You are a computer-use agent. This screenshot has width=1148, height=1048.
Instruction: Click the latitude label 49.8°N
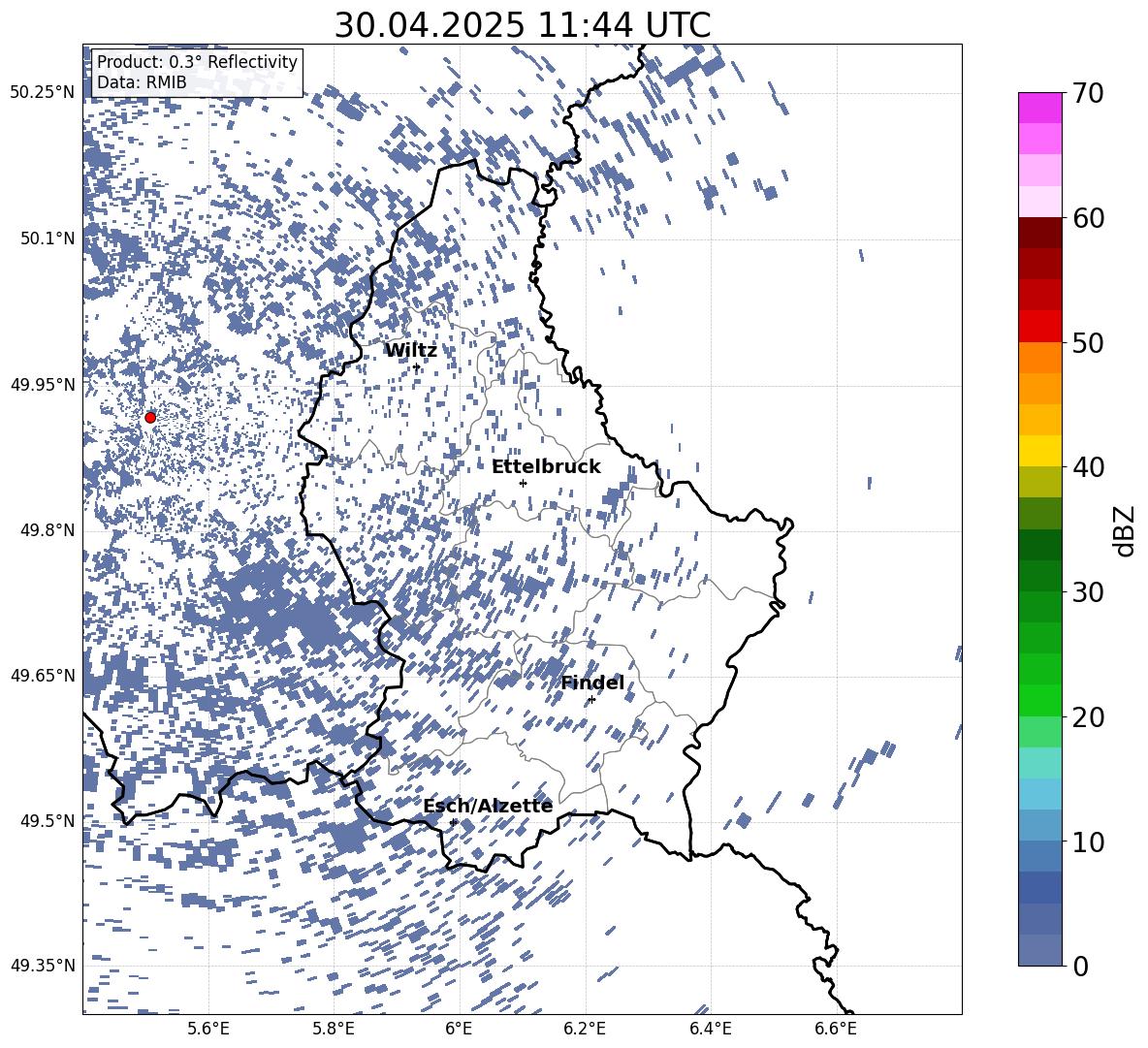(x=48, y=530)
